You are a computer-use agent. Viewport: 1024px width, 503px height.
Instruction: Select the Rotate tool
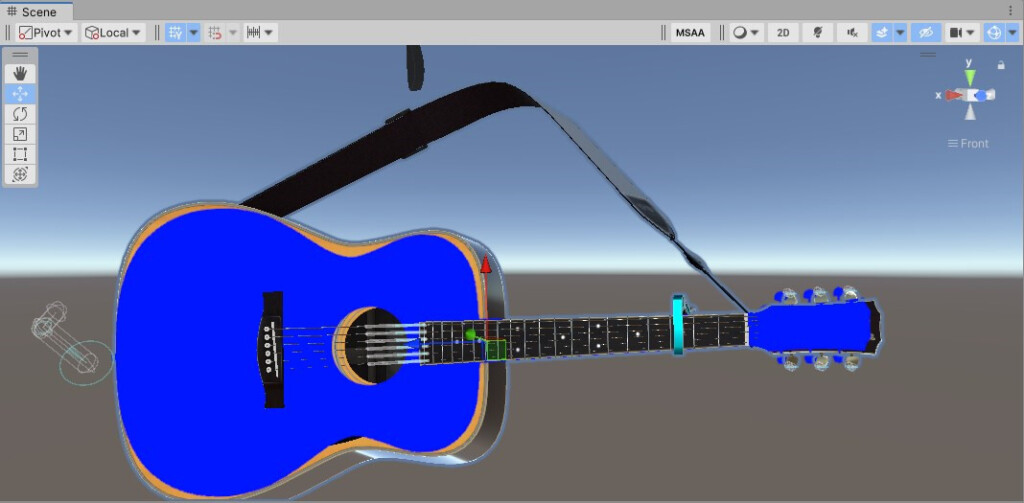[x=20, y=114]
